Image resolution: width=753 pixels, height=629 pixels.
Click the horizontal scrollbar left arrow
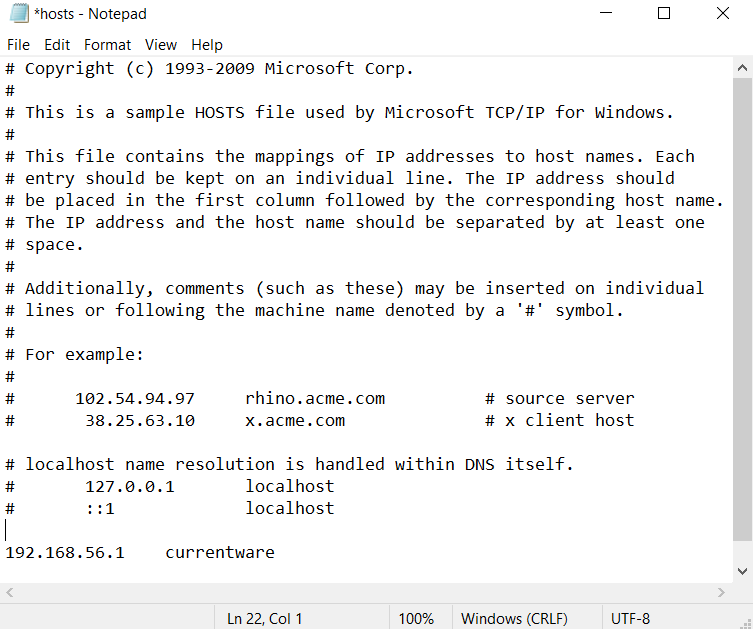[x=10, y=593]
